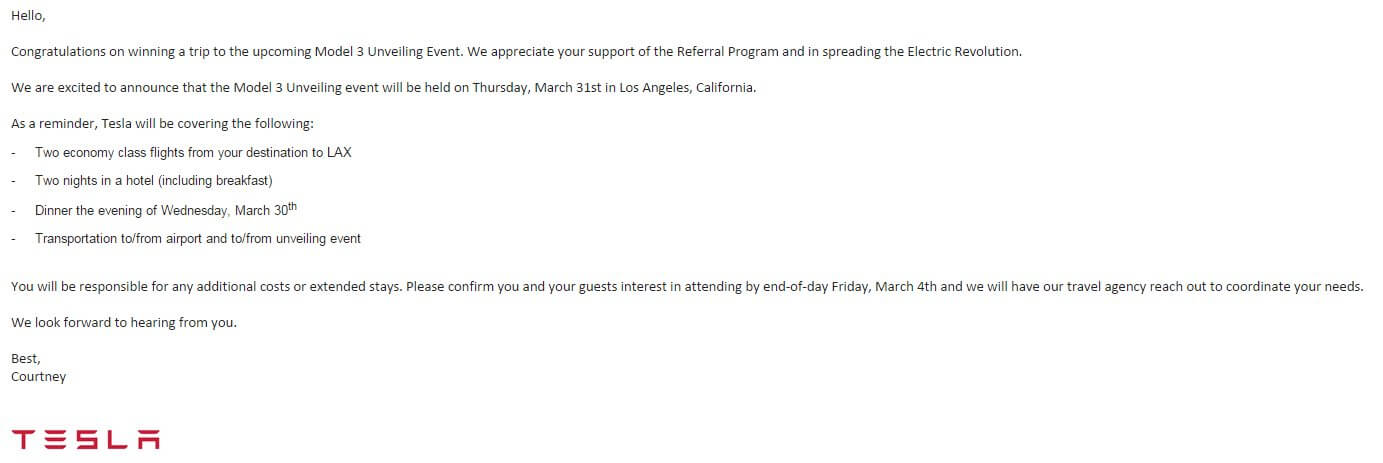Click "We look forward to hearing" line
Image resolution: width=1383 pixels, height=463 pixels.
coord(124,323)
